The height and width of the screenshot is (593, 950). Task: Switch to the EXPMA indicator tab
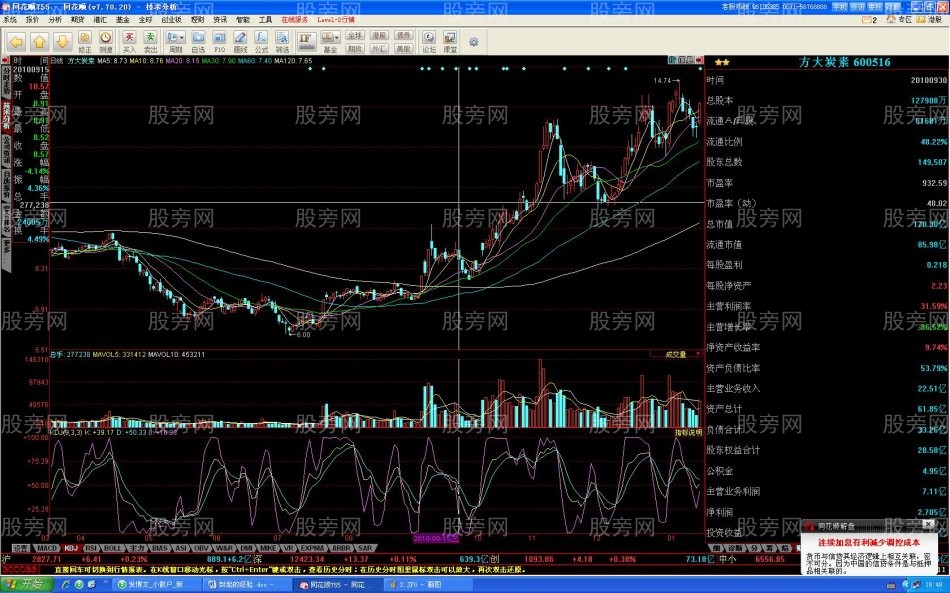pyautogui.click(x=313, y=548)
